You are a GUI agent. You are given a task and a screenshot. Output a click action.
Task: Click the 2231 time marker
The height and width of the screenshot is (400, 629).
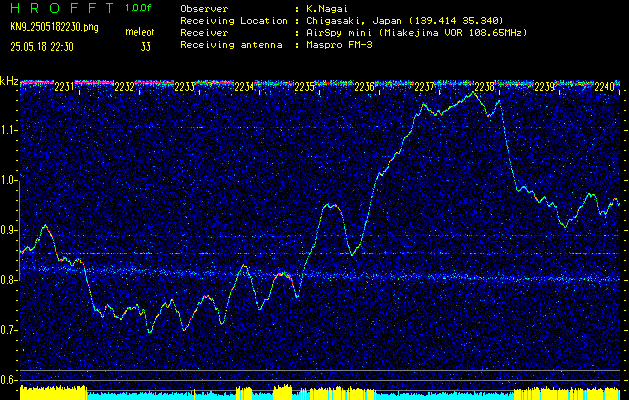click(64, 87)
